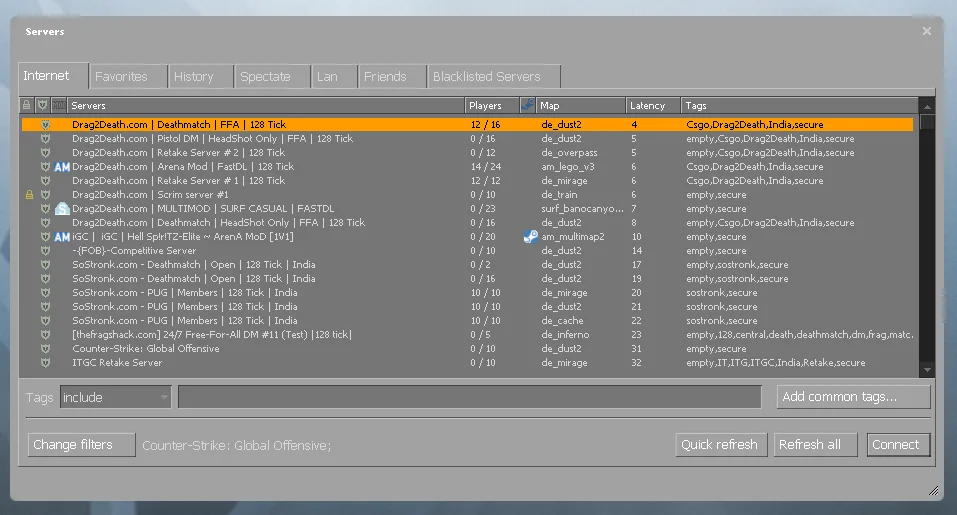Click the Steam workshop icon beside am_multimap2

[x=530, y=237]
